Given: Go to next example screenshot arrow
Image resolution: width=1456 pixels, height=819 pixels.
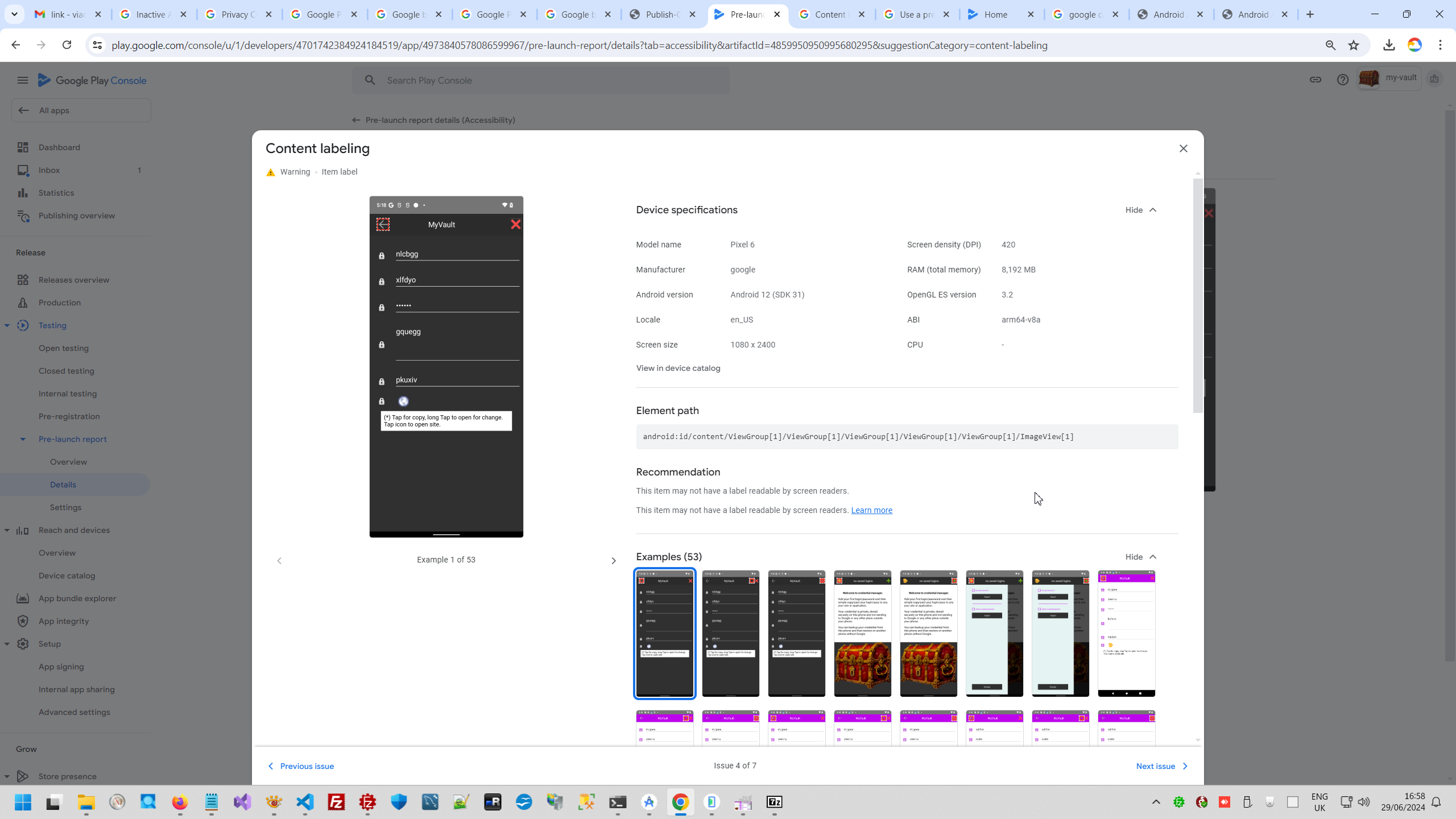Looking at the screenshot, I should 613,561.
